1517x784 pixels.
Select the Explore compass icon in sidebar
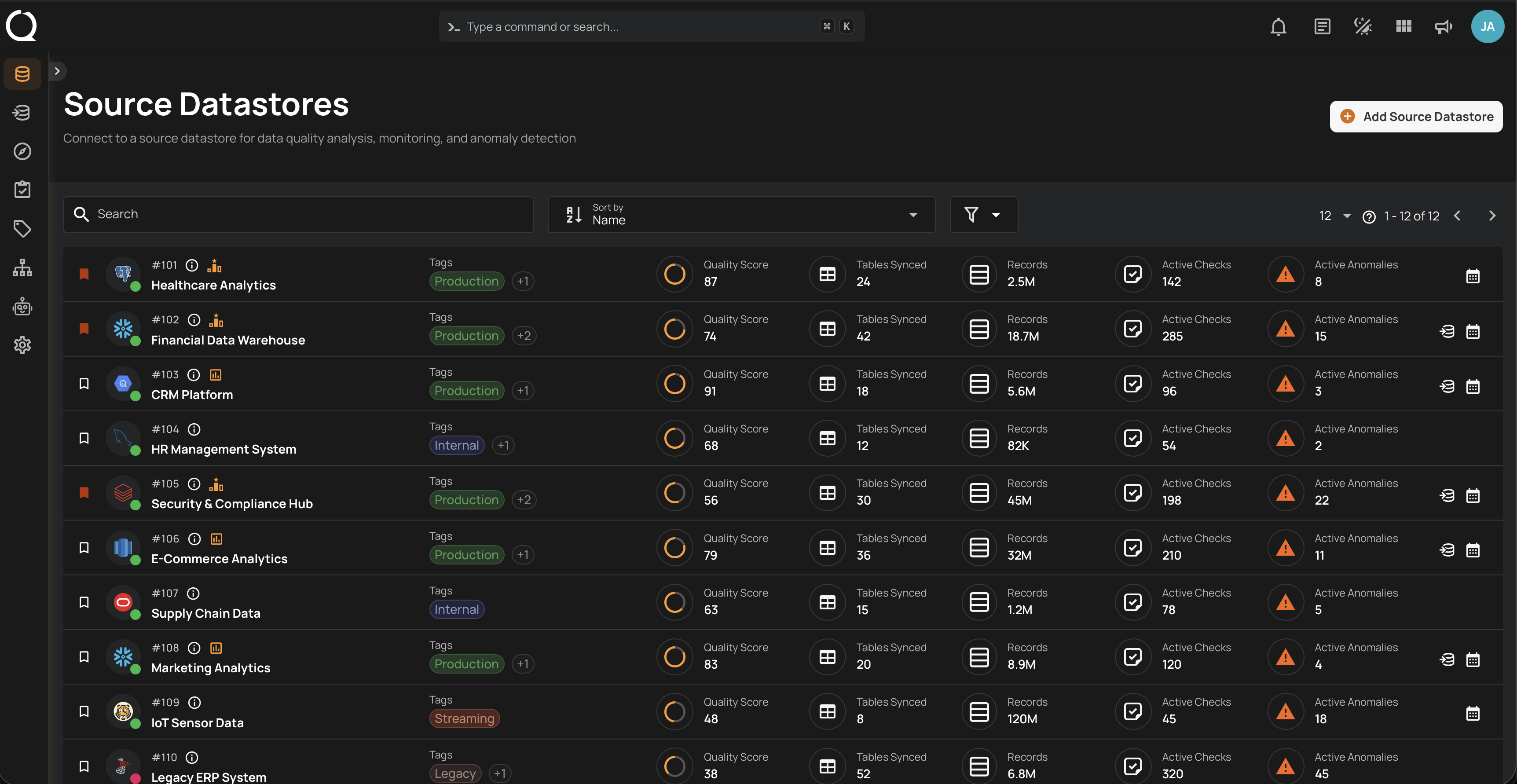coord(22,151)
